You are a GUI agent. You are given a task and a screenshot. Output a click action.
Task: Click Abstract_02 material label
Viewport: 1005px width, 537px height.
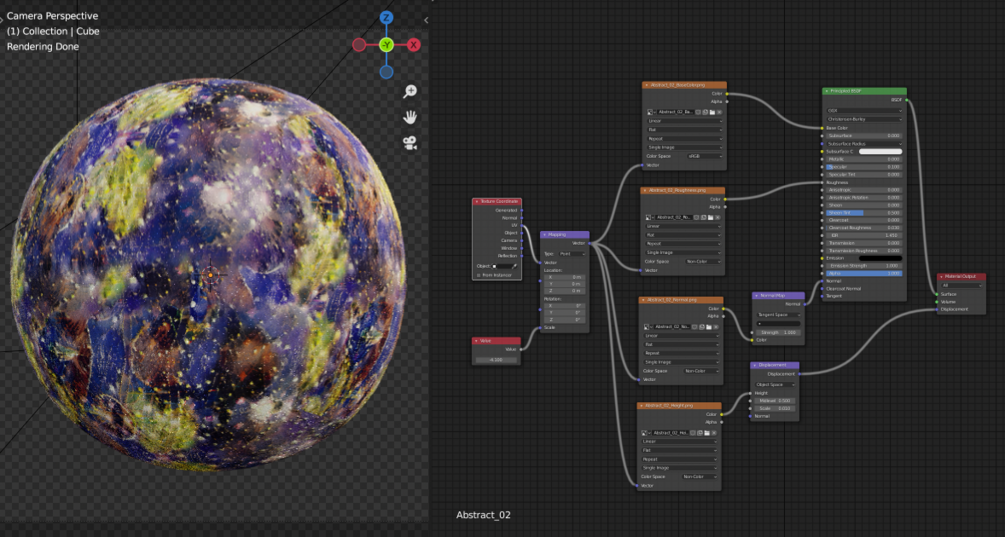(483, 515)
